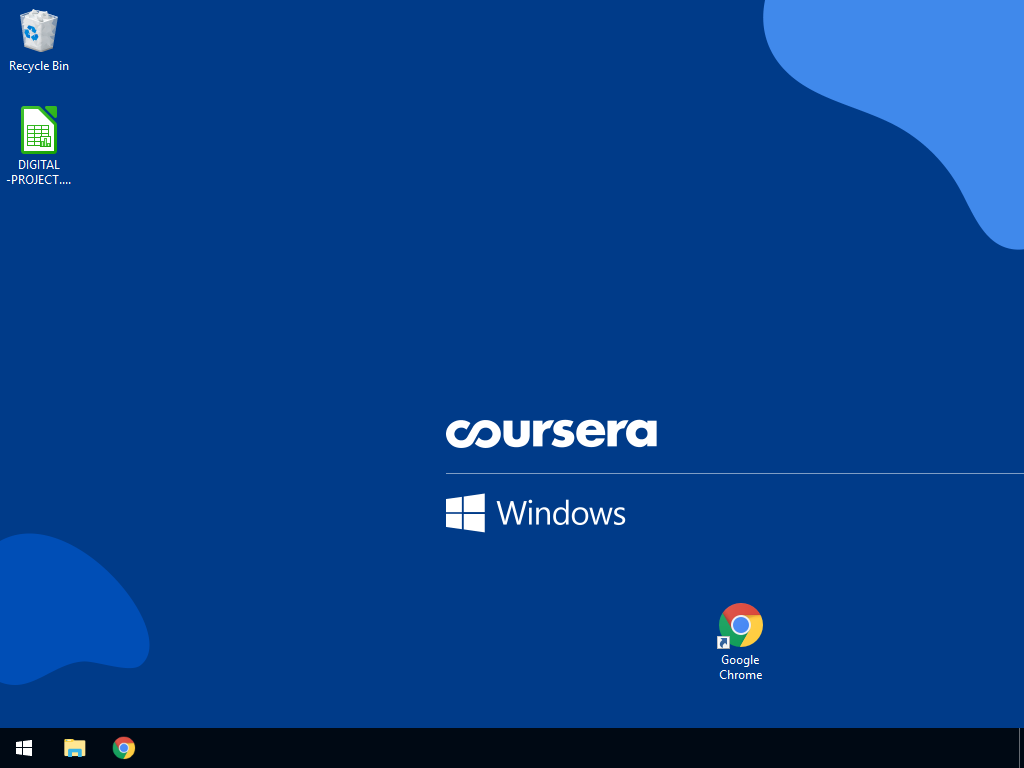The image size is (1024, 768).
Task: Open File Explorer from the taskbar
Action: tap(74, 748)
